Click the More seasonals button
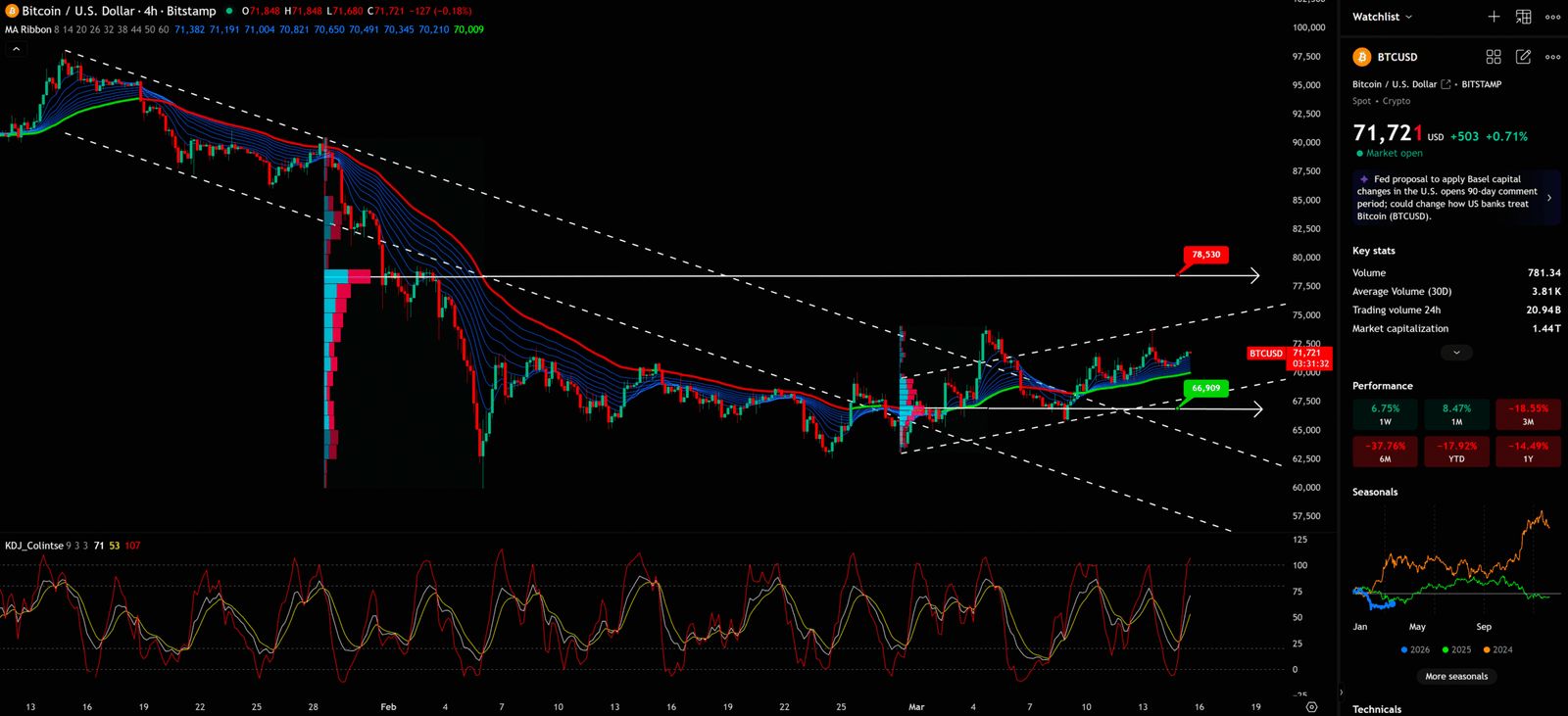The height and width of the screenshot is (716, 1568). [1456, 676]
